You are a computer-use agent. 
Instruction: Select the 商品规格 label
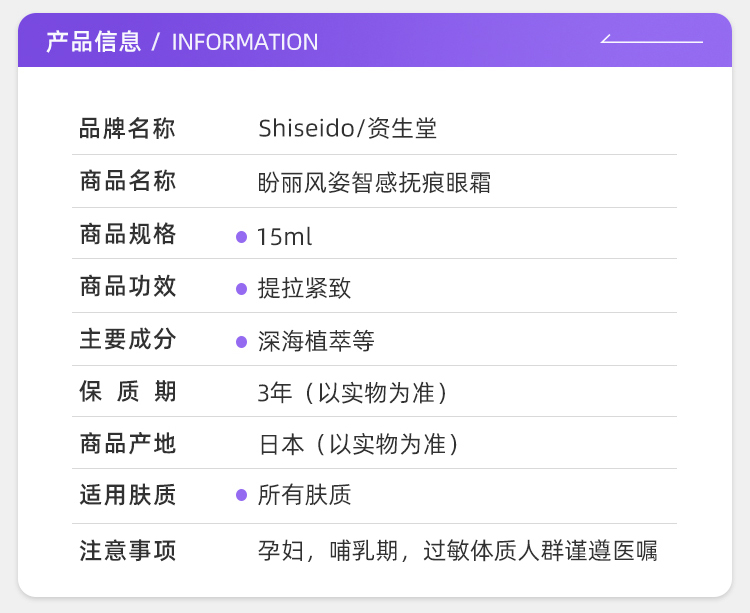[127, 235]
